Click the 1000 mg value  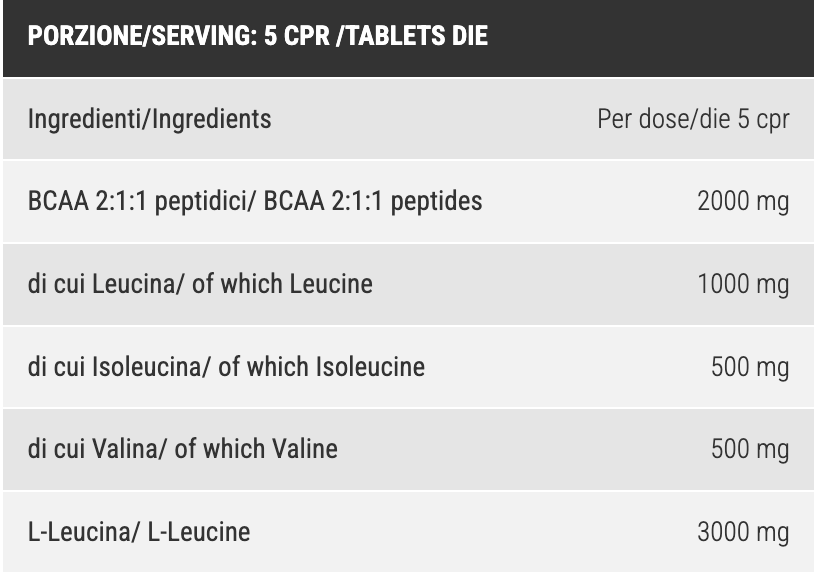pyautogui.click(x=743, y=284)
